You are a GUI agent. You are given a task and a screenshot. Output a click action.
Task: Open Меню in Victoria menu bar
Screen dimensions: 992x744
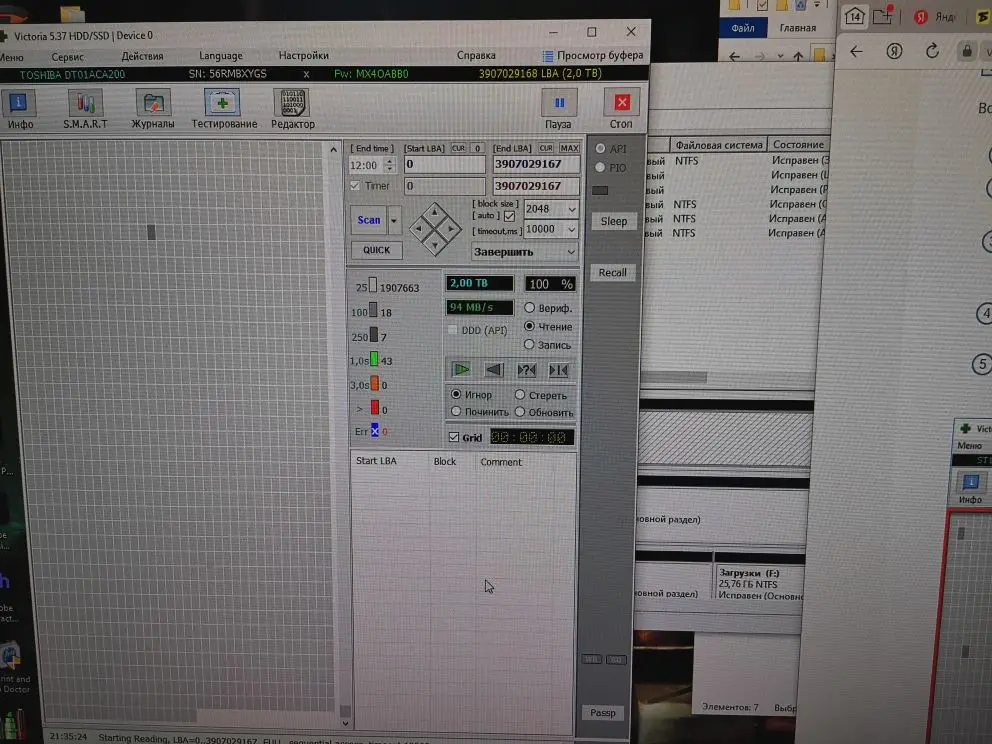(x=11, y=57)
